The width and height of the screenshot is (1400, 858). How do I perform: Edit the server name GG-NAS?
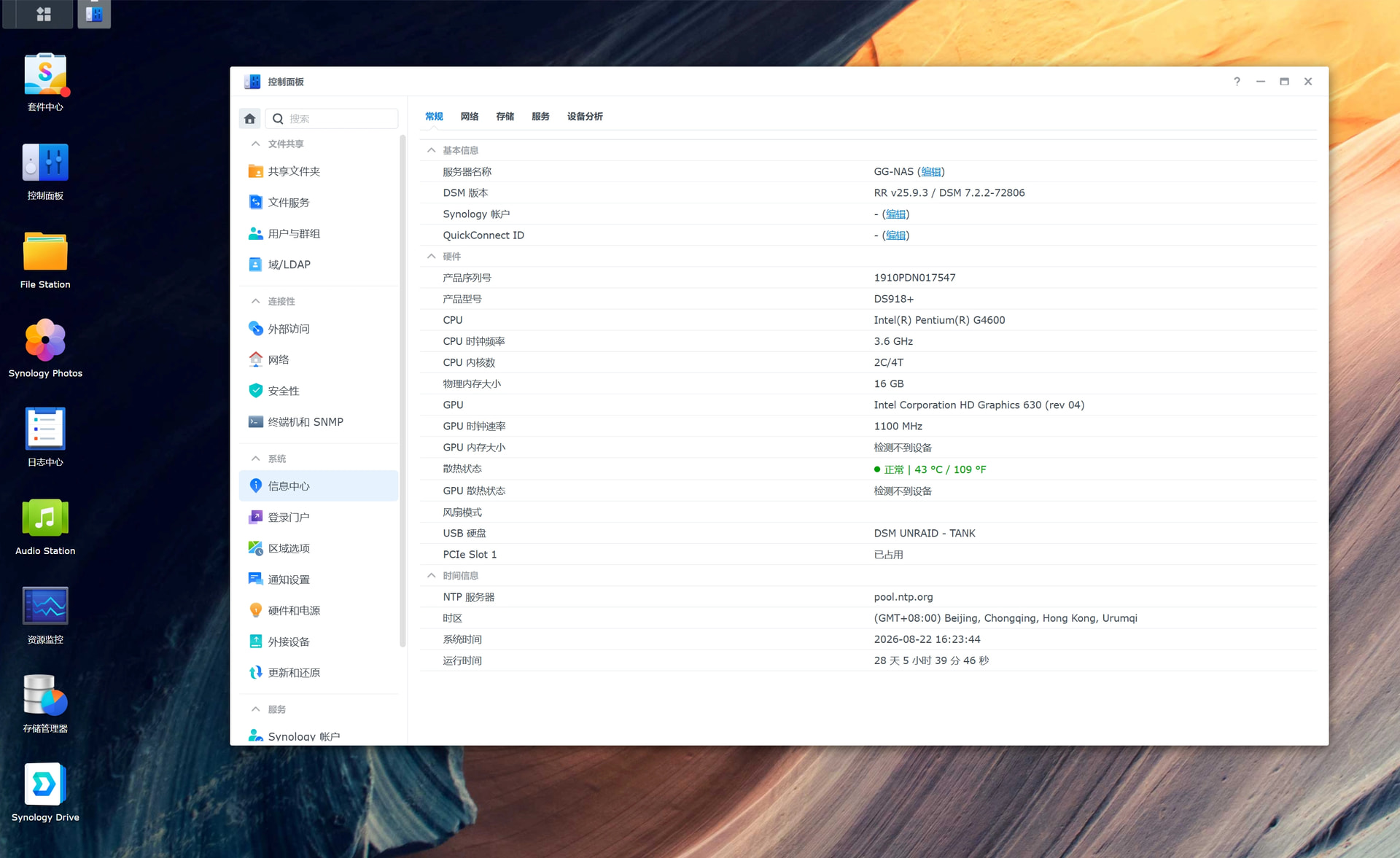pyautogui.click(x=931, y=172)
